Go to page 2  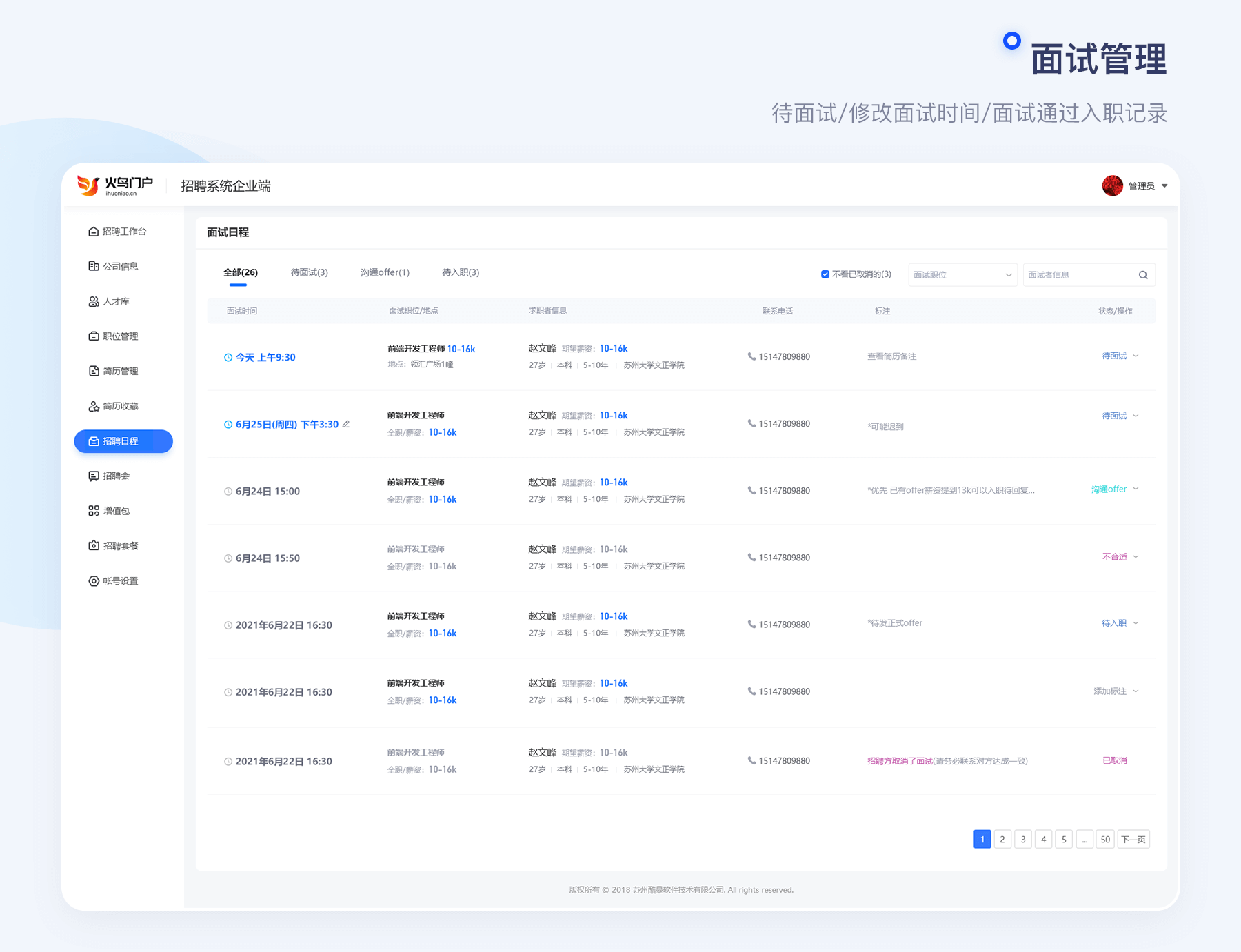pyautogui.click(x=1002, y=839)
